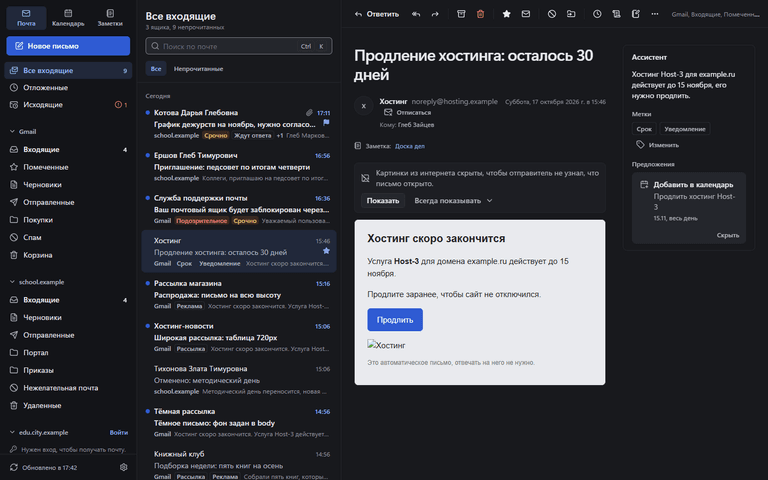Open Все входящие folder
Screen dimensions: 768x480
(x=68, y=71)
